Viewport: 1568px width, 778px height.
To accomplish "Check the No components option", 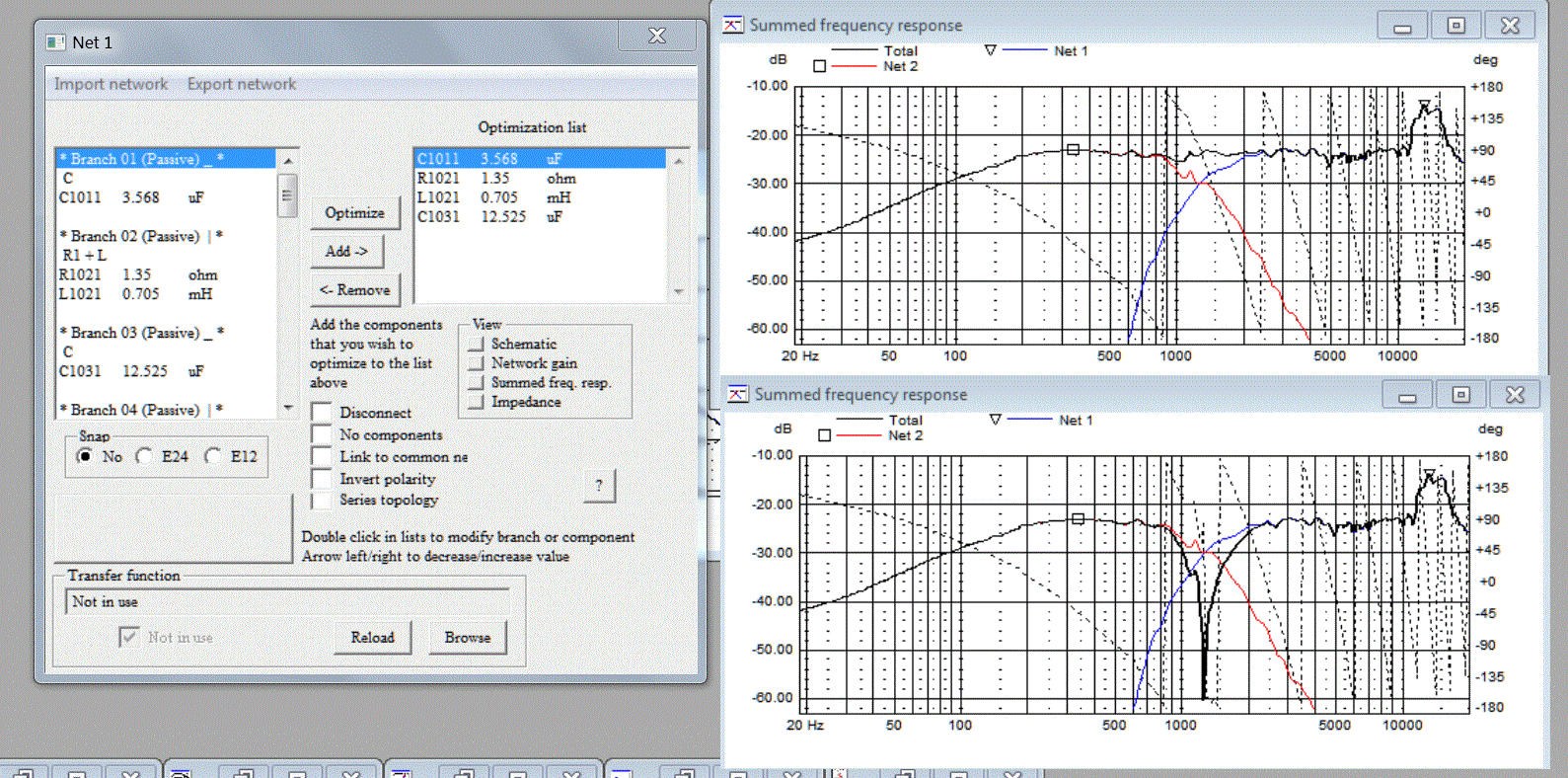I will pos(321,434).
